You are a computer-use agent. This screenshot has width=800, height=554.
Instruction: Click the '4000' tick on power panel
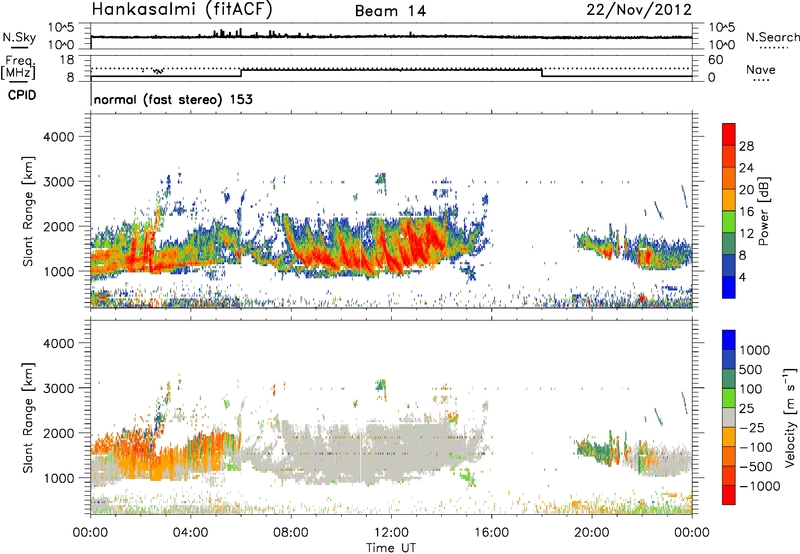coord(58,137)
